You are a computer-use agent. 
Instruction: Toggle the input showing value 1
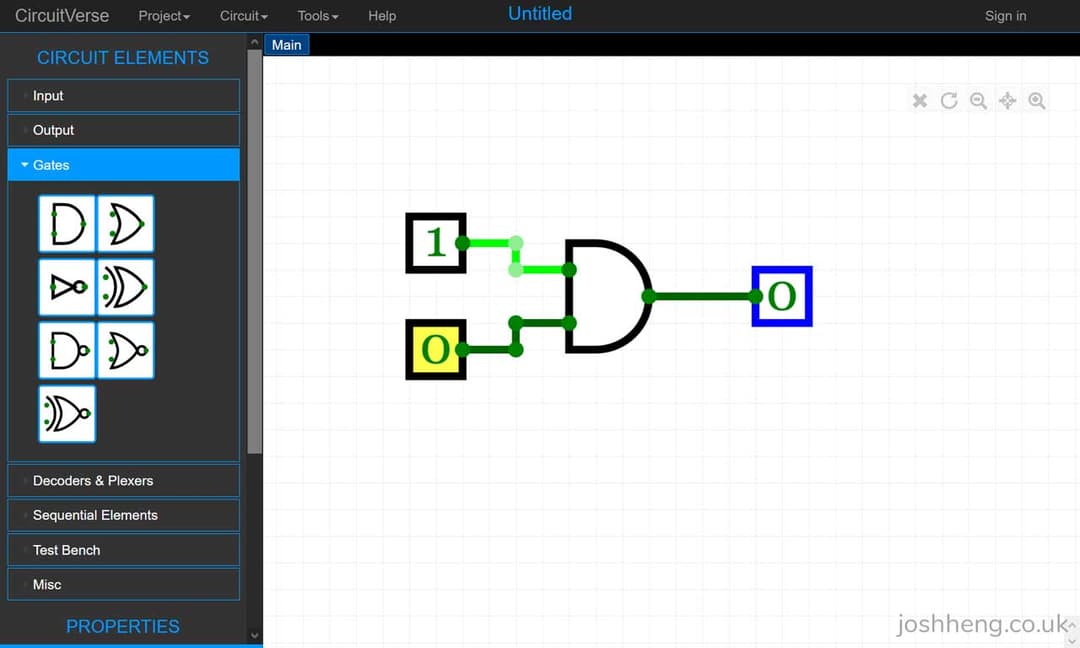(x=435, y=243)
